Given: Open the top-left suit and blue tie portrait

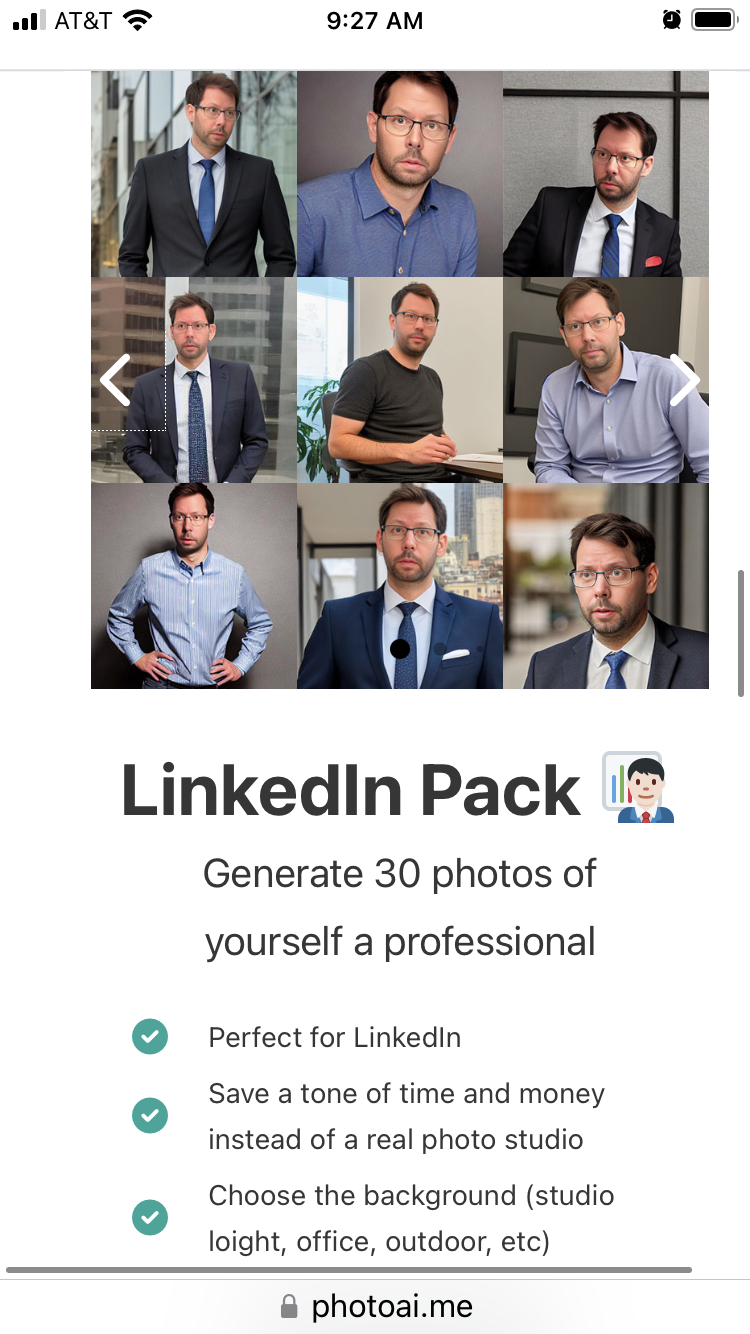Looking at the screenshot, I should pyautogui.click(x=194, y=174).
